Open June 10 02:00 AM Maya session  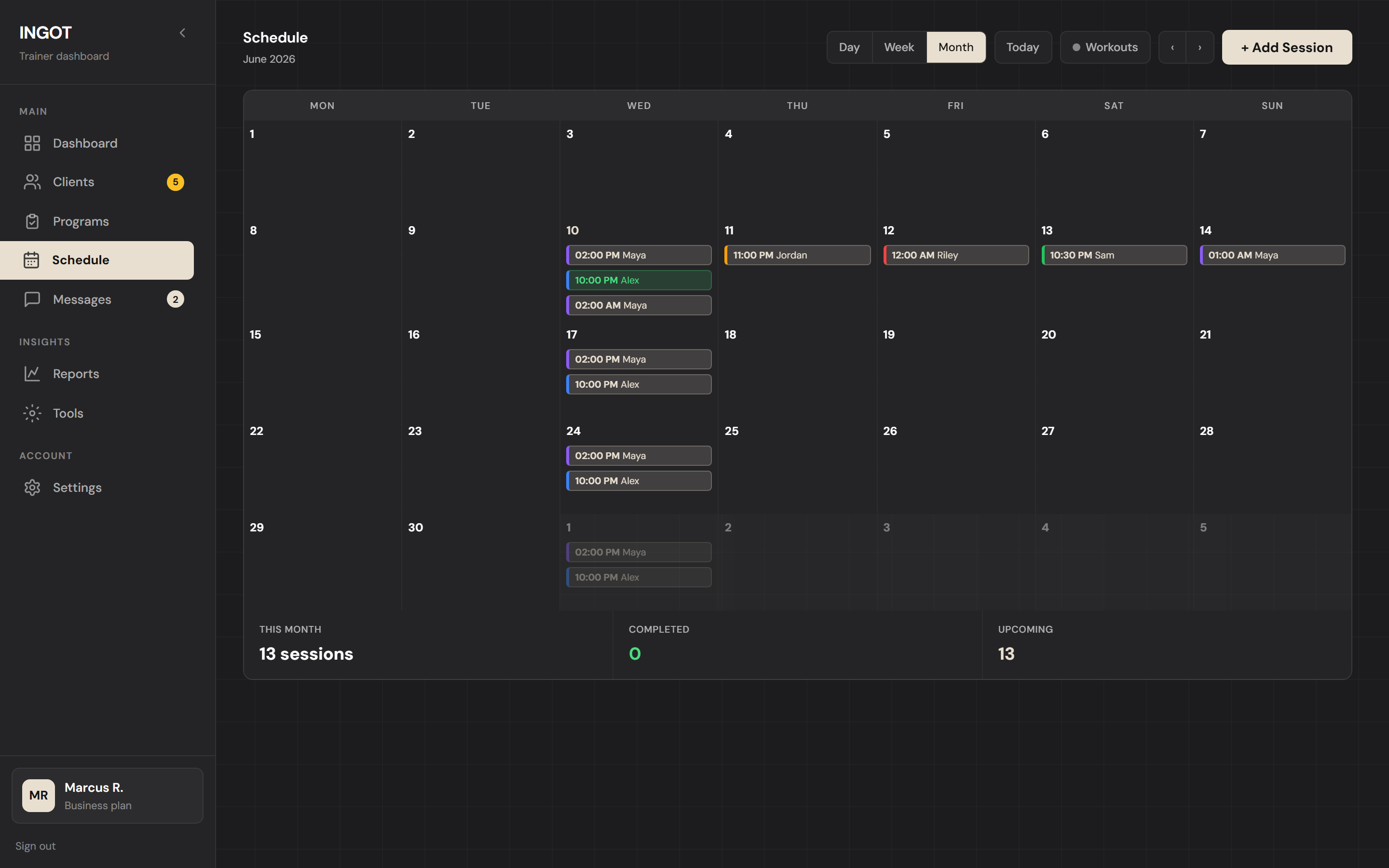(x=639, y=305)
